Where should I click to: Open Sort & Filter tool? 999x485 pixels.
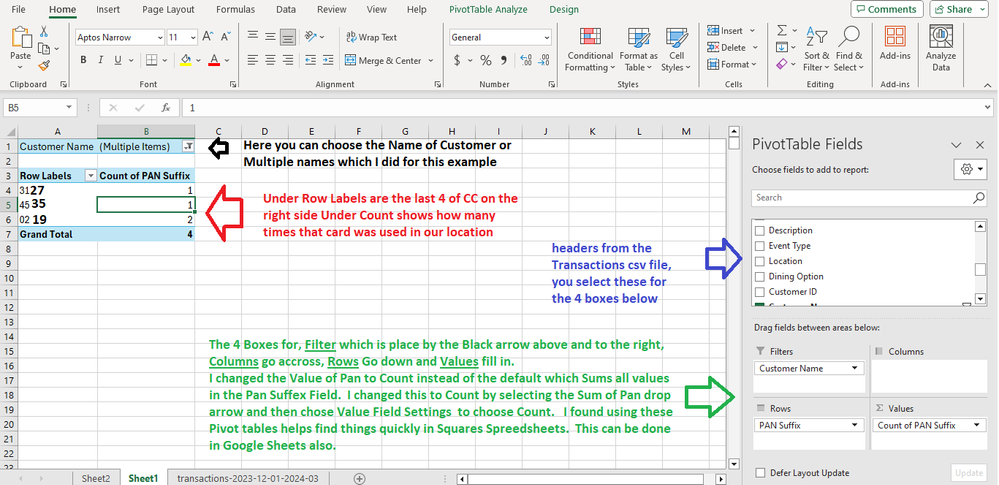click(x=816, y=48)
